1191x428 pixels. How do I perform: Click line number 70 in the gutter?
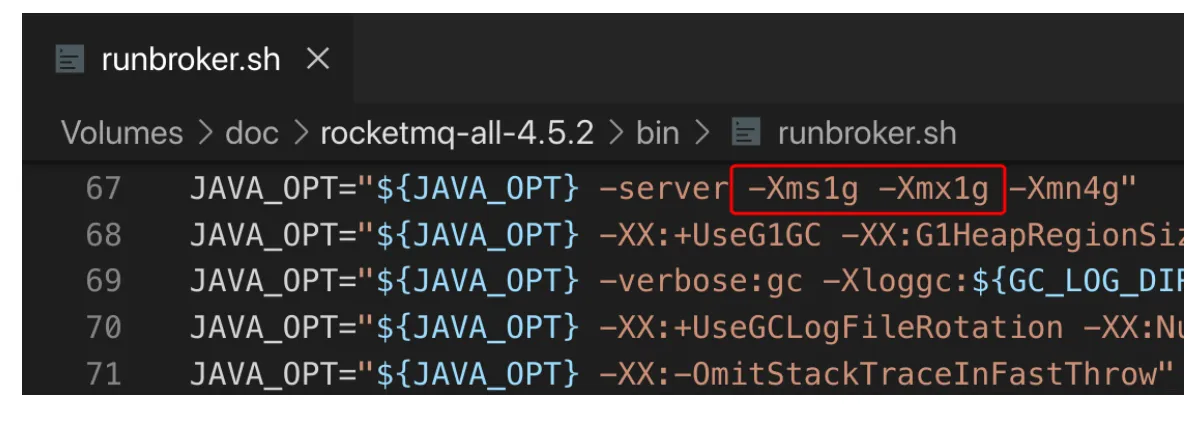tap(103, 327)
